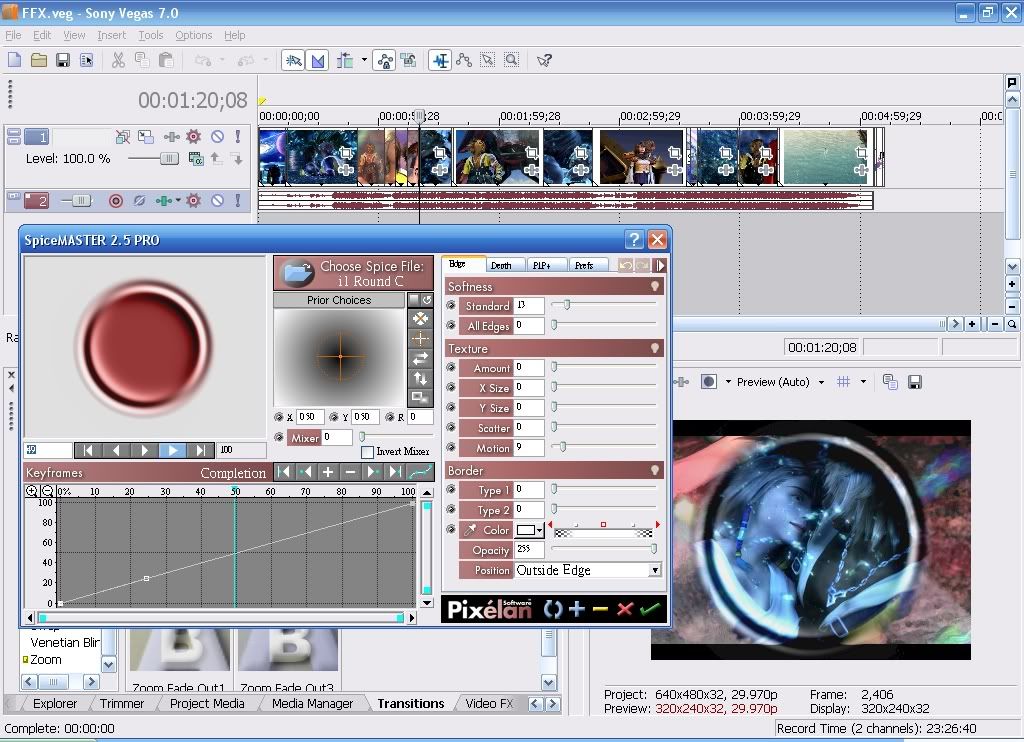
Task: Click the red X in the Pixelan bar
Action: [x=625, y=609]
